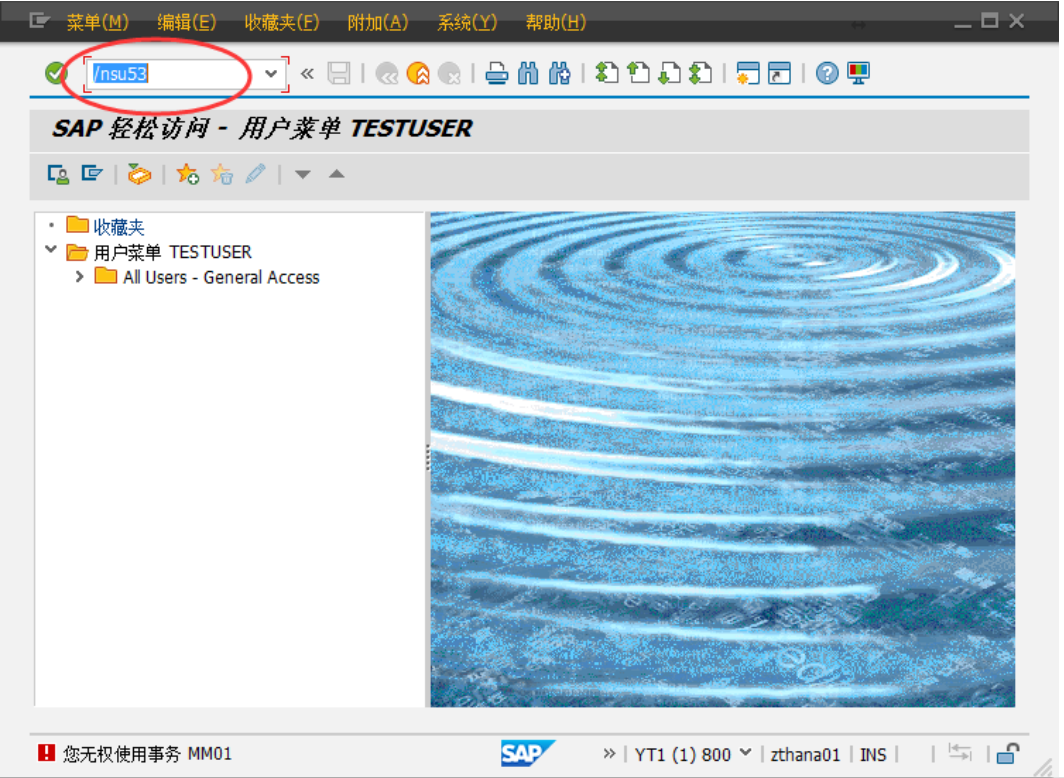Image resolution: width=1064 pixels, height=778 pixels.
Task: Open the command field history dropdown
Action: point(271,73)
